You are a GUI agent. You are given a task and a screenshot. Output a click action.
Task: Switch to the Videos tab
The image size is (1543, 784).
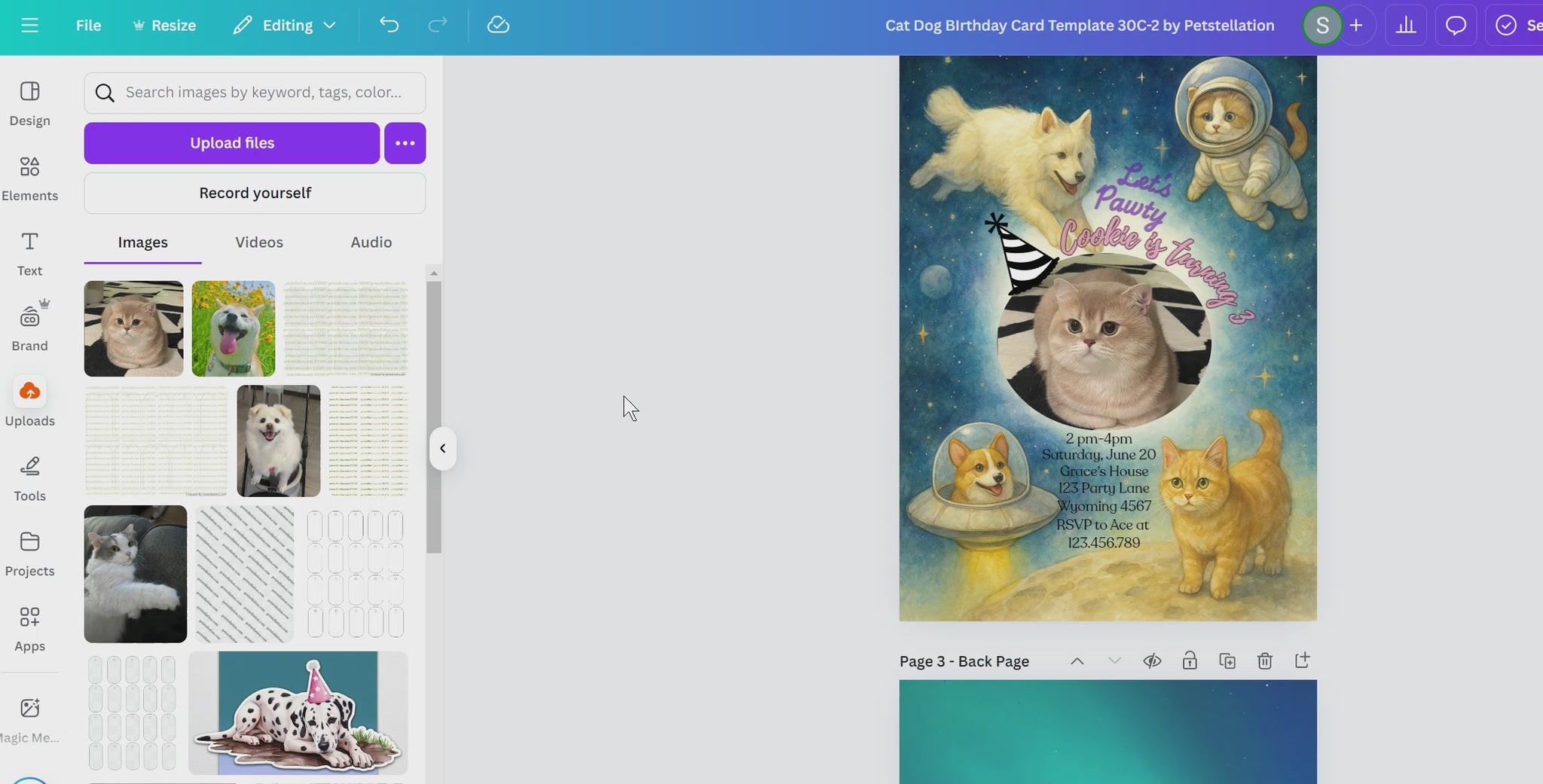pos(259,243)
